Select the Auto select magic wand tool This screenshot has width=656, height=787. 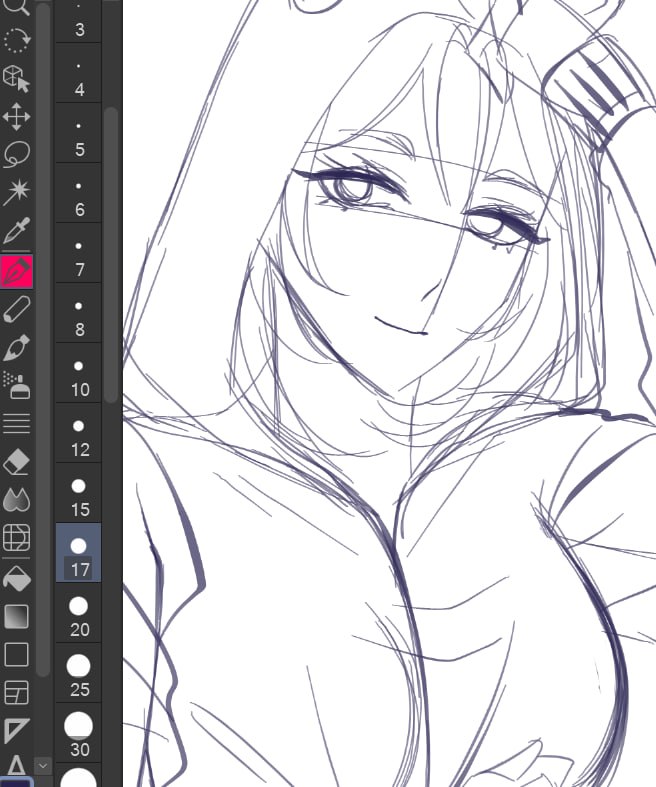pos(17,191)
